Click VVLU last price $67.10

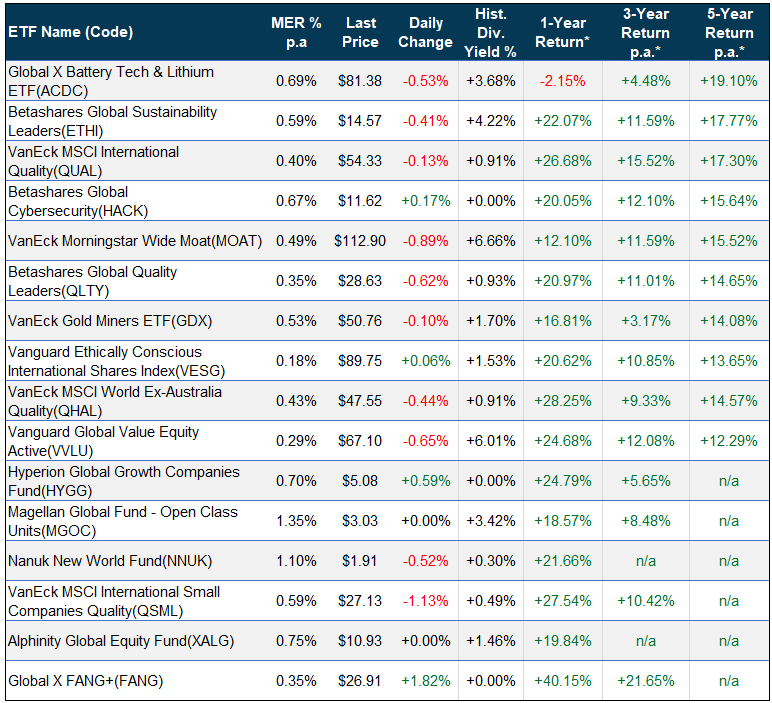pyautogui.click(x=360, y=441)
